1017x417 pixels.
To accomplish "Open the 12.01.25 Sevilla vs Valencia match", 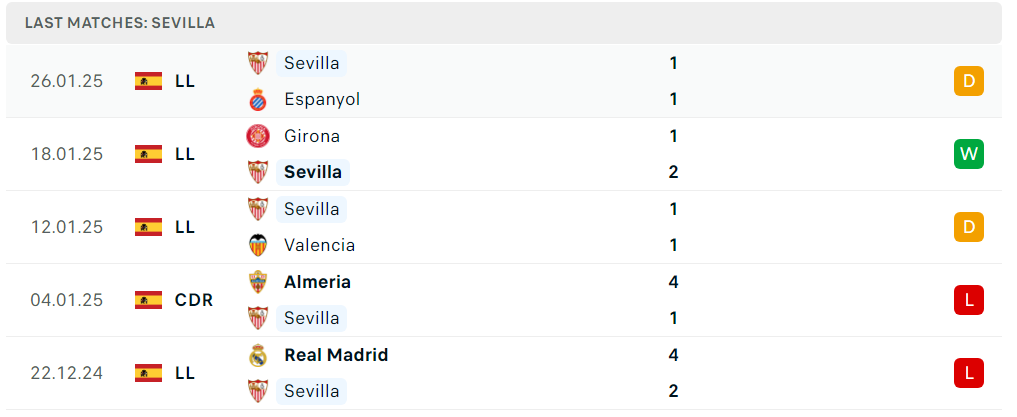I will 504,227.
